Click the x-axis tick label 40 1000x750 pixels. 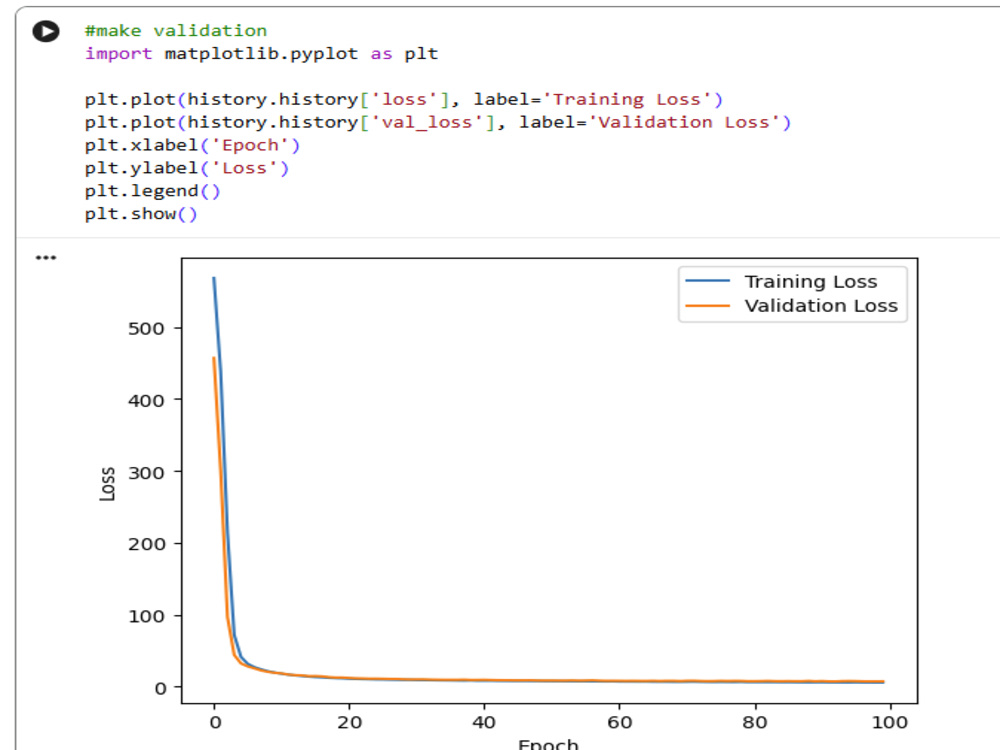click(483, 722)
